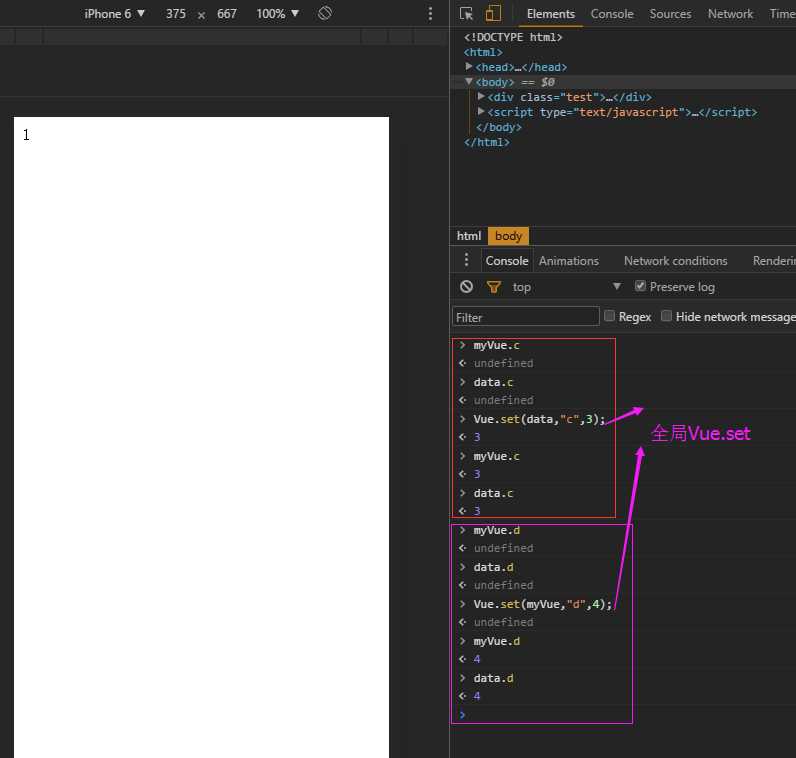Click the first data.d console entry
This screenshot has width=796, height=758.
[x=493, y=567]
